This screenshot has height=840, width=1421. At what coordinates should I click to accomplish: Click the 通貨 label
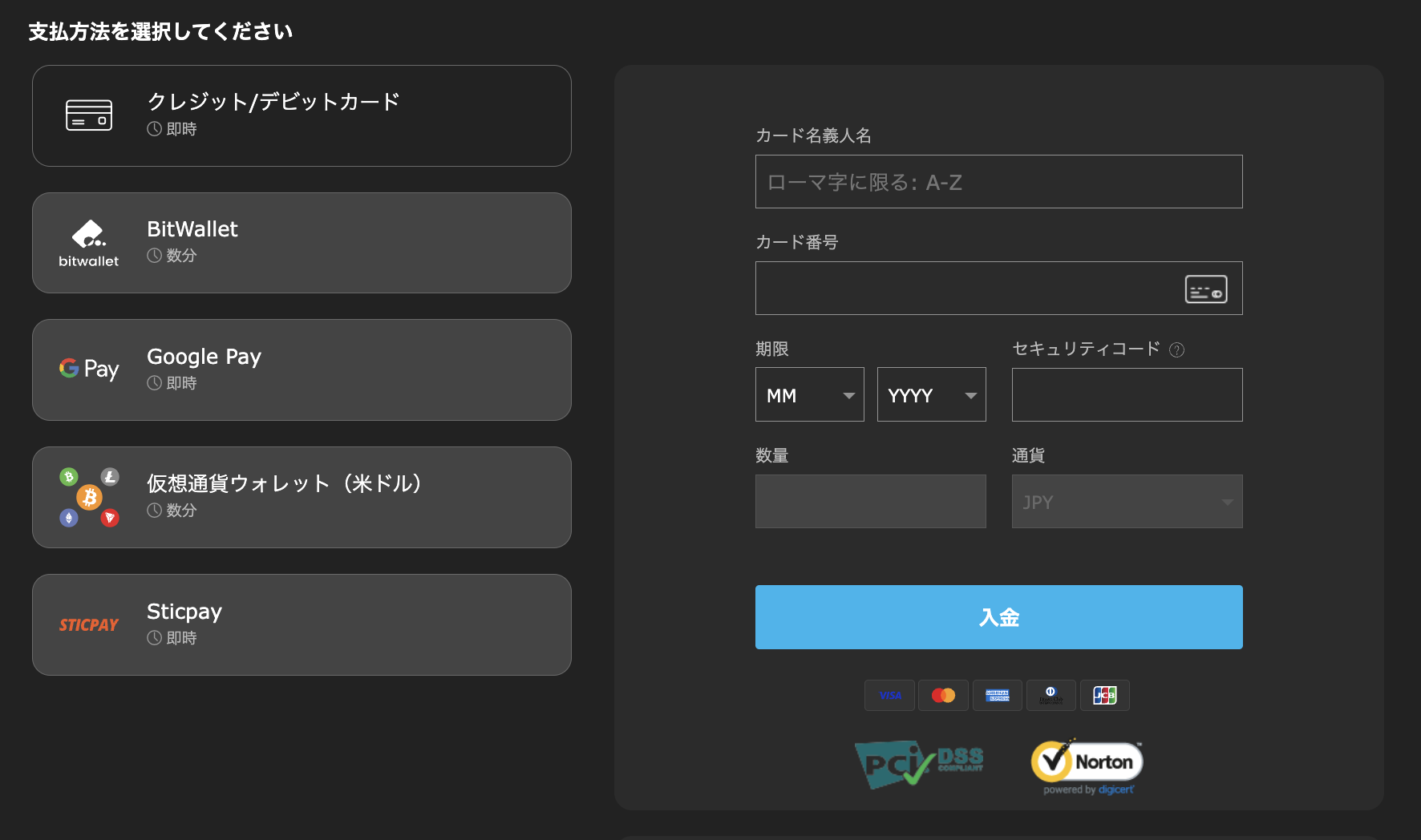tap(1028, 455)
